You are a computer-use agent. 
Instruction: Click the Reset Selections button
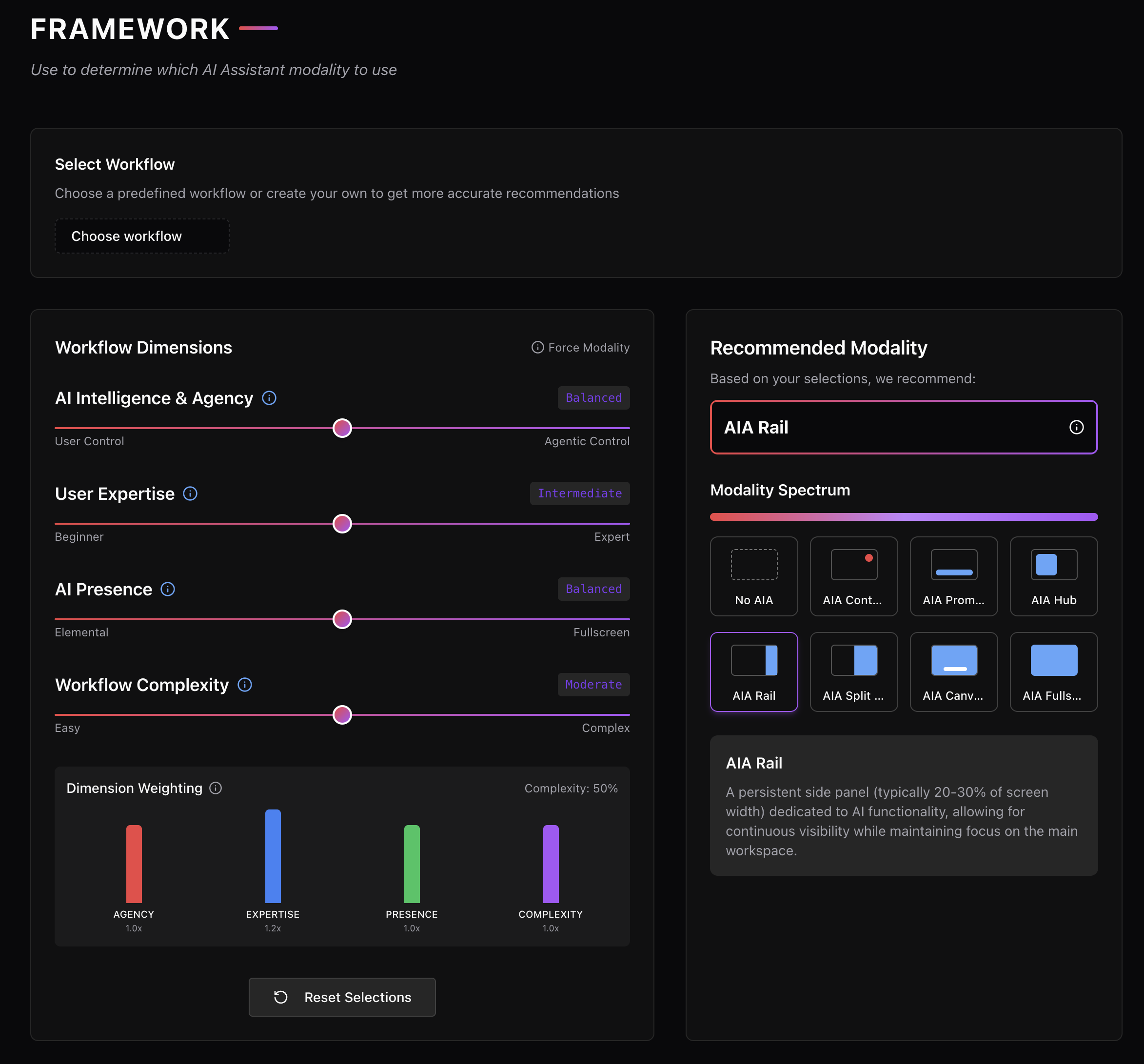pyautogui.click(x=342, y=997)
